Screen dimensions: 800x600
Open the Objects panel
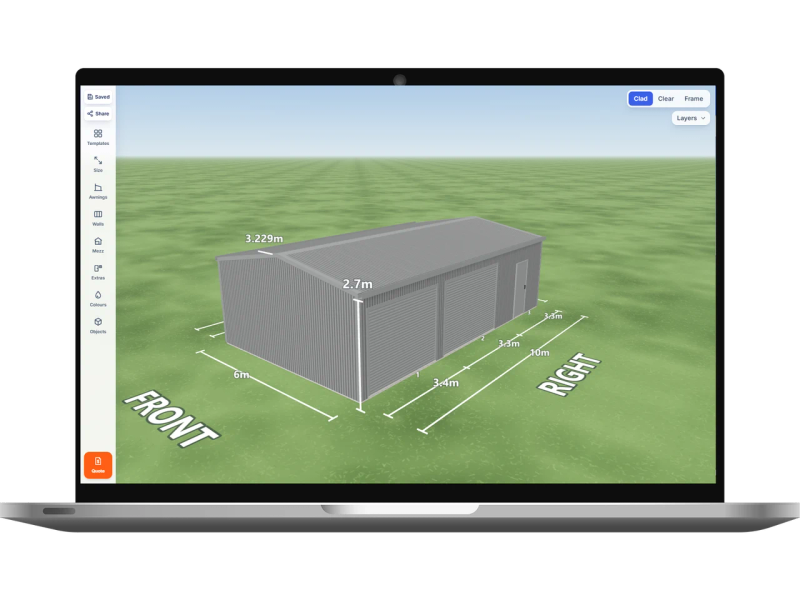pos(98,325)
